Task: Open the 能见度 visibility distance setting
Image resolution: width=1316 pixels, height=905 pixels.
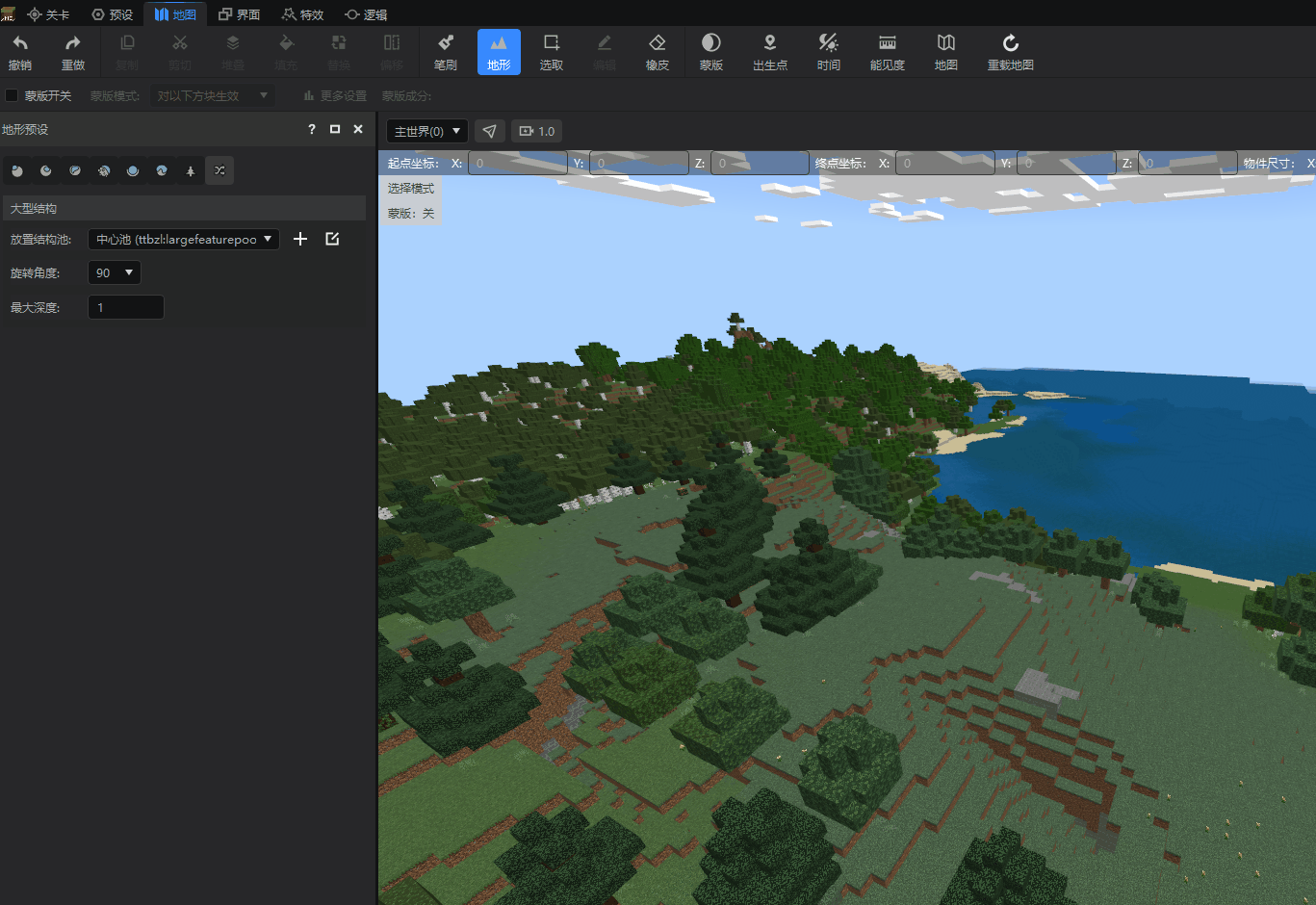Action: click(888, 52)
